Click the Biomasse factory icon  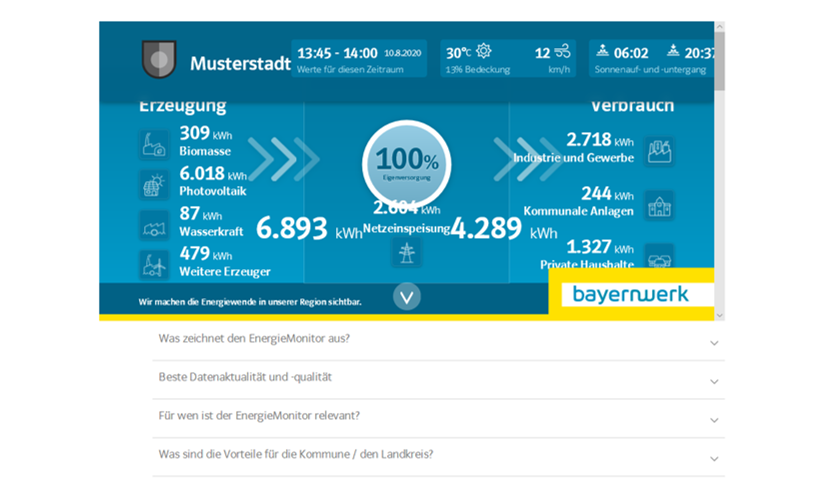[x=154, y=145]
